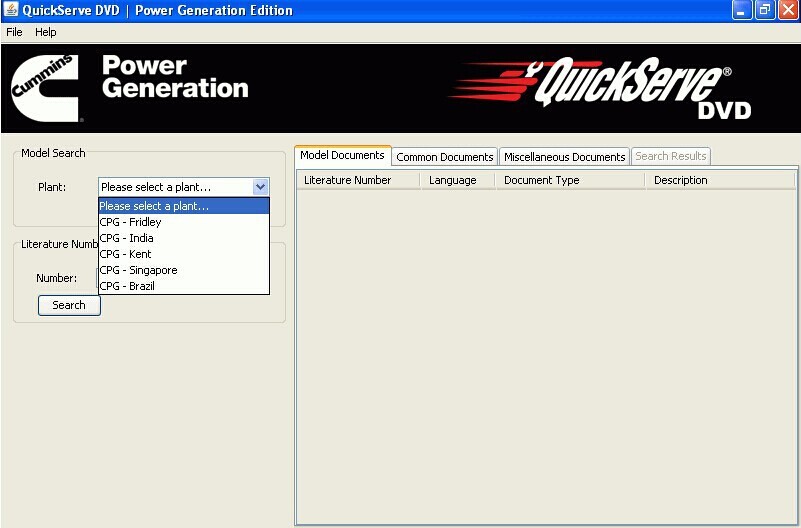This screenshot has height=528, width=801.
Task: Sort by Language column header
Action: 457,180
